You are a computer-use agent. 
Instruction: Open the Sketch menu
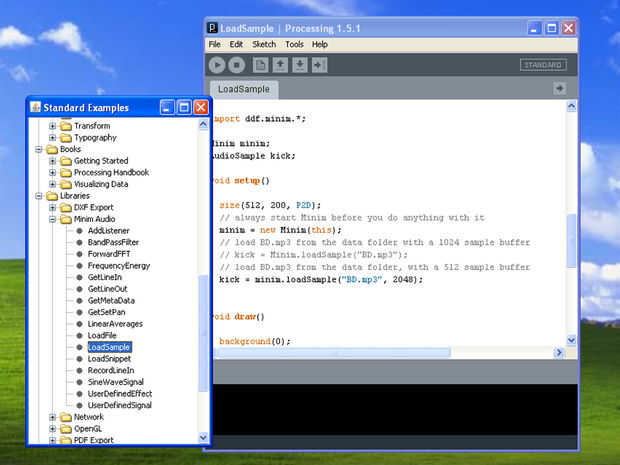264,45
